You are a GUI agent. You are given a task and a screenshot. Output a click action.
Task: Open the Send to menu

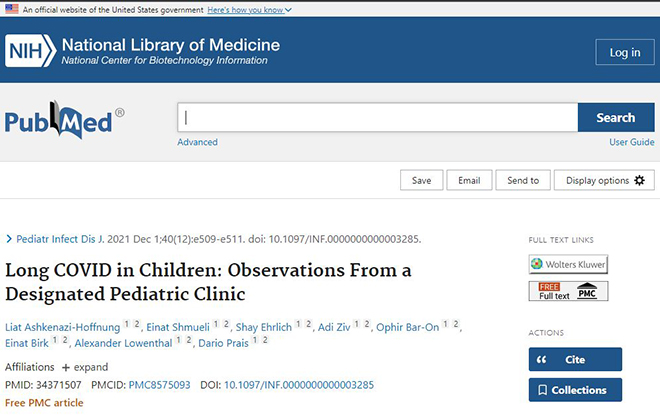click(523, 180)
